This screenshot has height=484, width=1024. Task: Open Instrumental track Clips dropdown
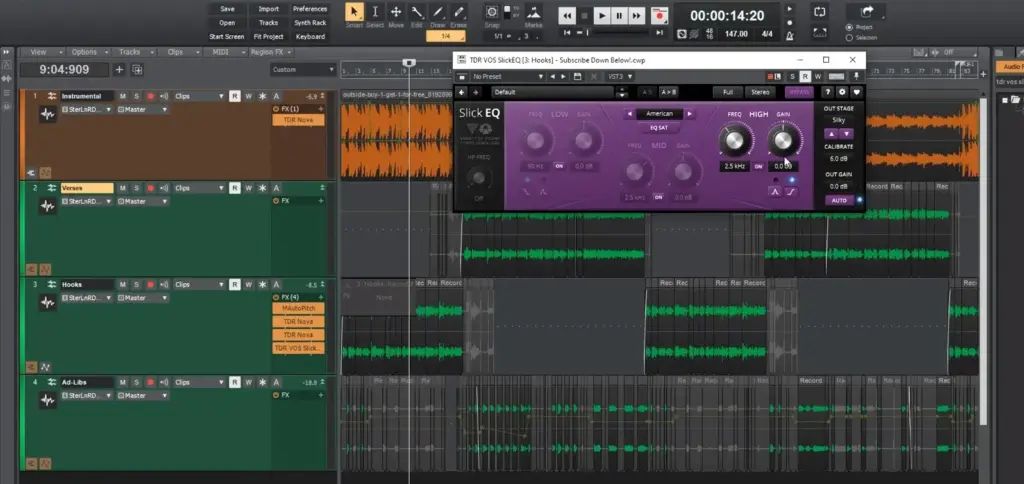coord(199,96)
